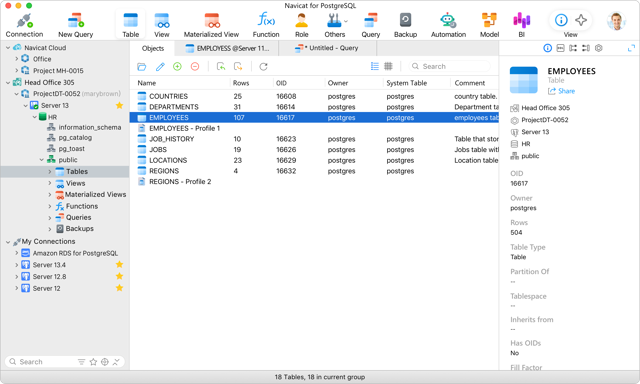Screen dimensions: 640x384
Task: Open the Model tool
Action: [489, 25]
